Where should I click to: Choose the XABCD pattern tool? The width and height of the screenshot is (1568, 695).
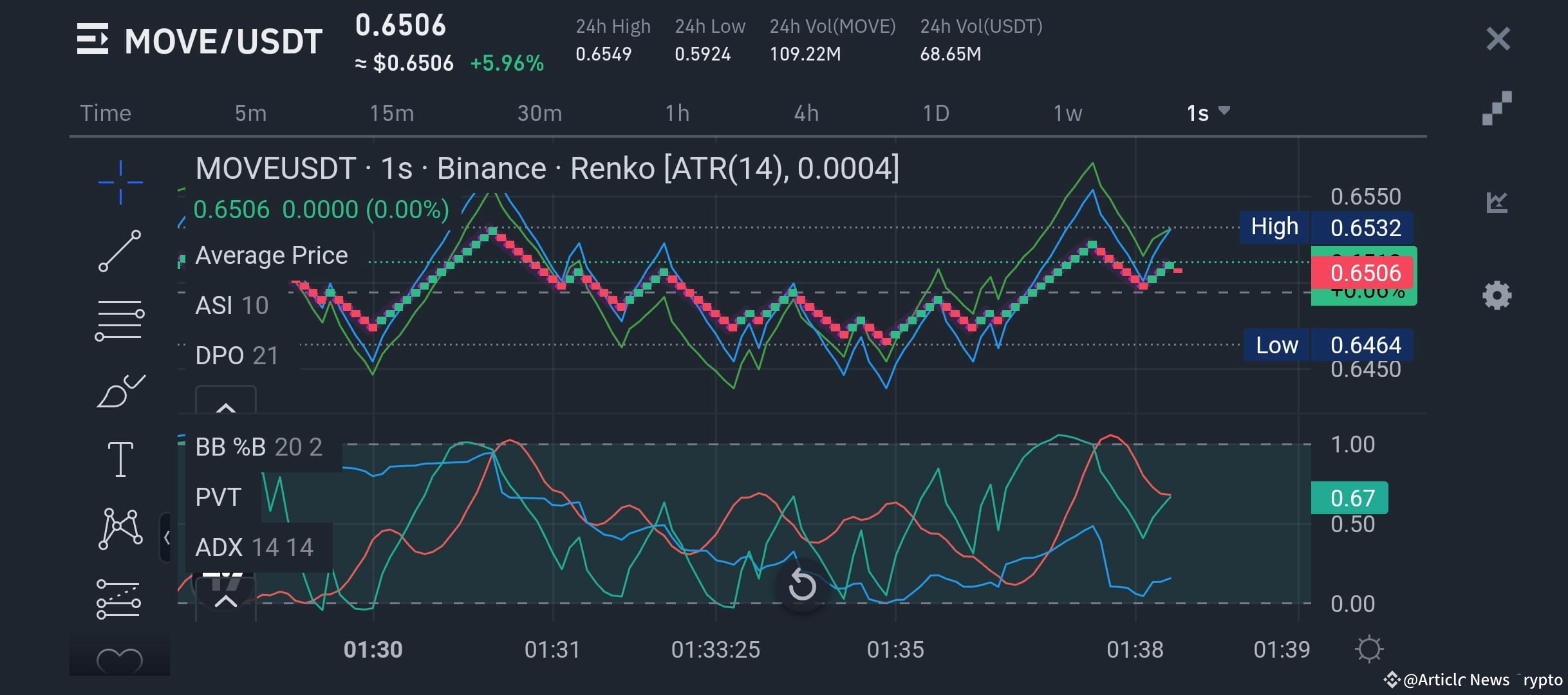pyautogui.click(x=120, y=528)
